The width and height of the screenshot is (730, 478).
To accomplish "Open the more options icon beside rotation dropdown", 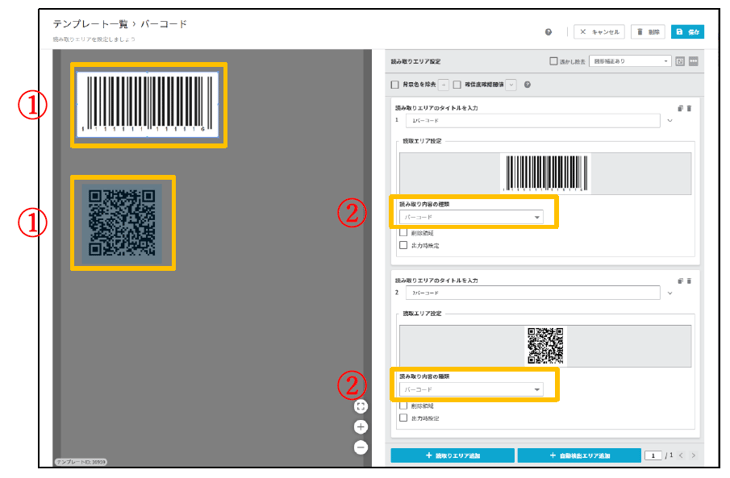I will click(x=693, y=61).
